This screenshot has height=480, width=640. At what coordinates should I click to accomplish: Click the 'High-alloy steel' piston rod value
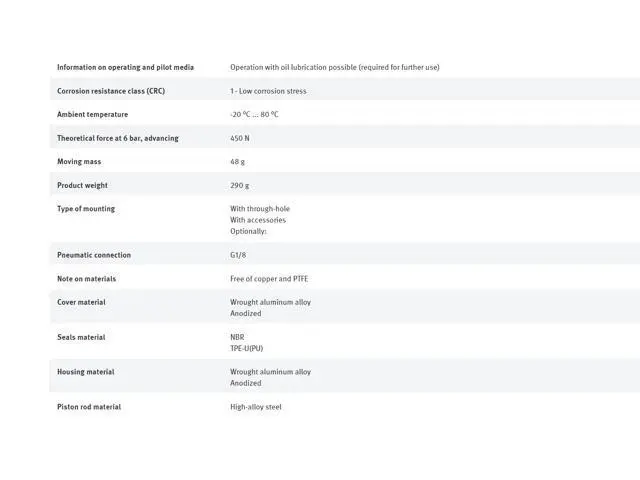[x=256, y=407]
